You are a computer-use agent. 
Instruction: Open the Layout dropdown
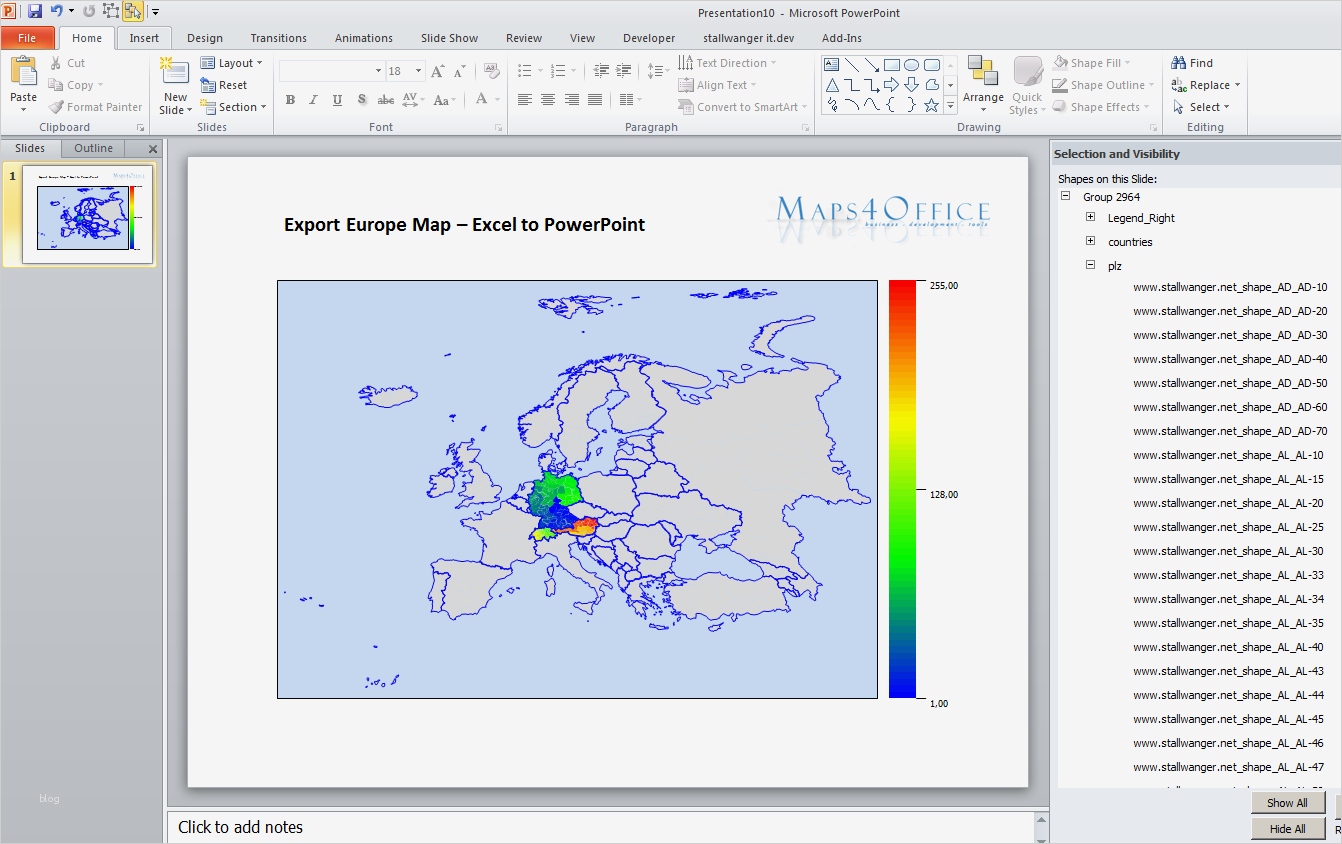[233, 62]
